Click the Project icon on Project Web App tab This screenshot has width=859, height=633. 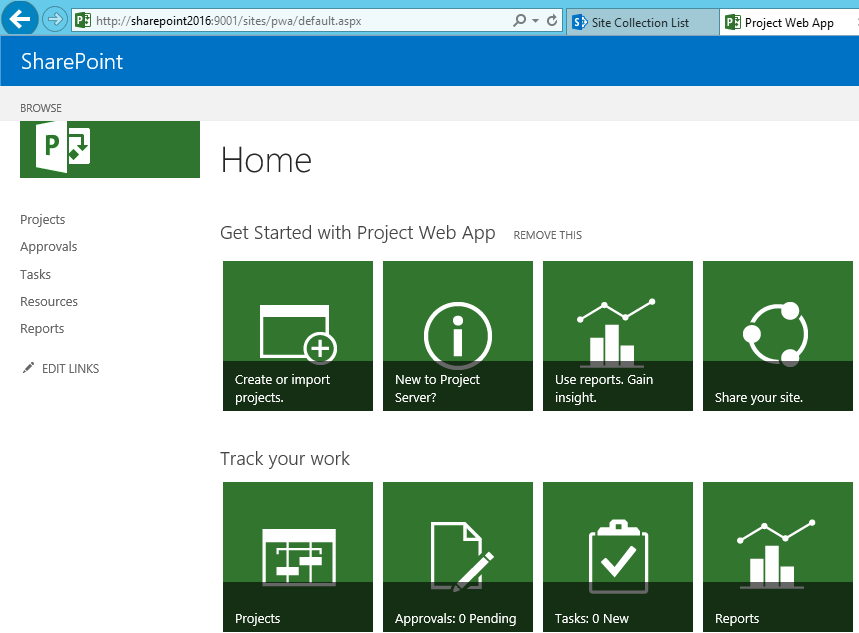[x=732, y=22]
